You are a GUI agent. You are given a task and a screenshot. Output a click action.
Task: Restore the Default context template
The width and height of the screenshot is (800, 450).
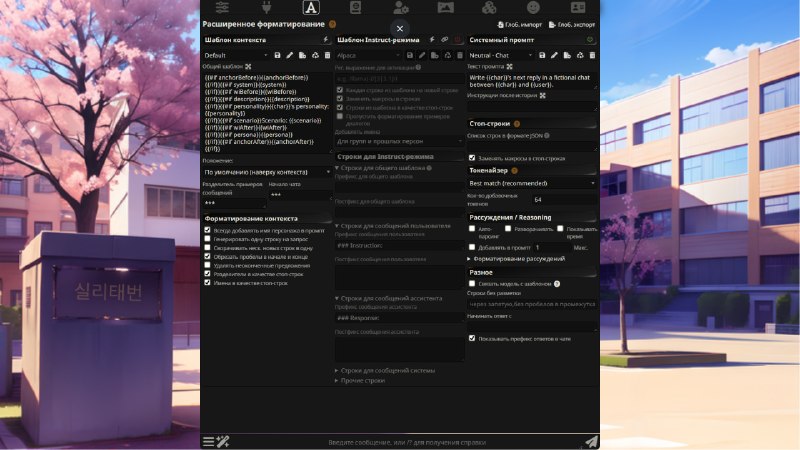coord(315,55)
